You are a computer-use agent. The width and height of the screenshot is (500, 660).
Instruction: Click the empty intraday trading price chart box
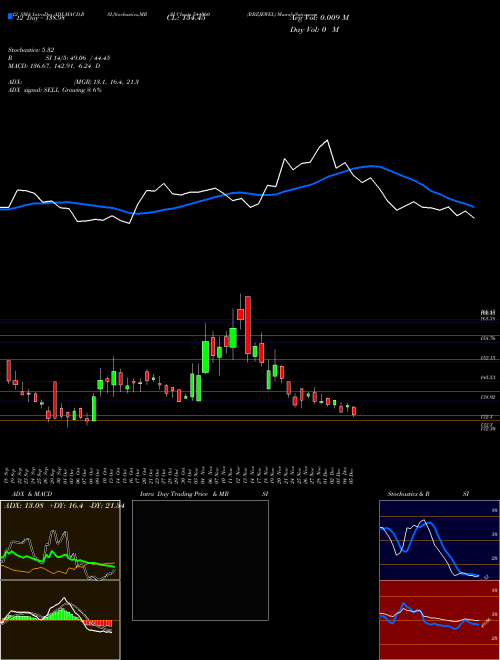point(200,560)
